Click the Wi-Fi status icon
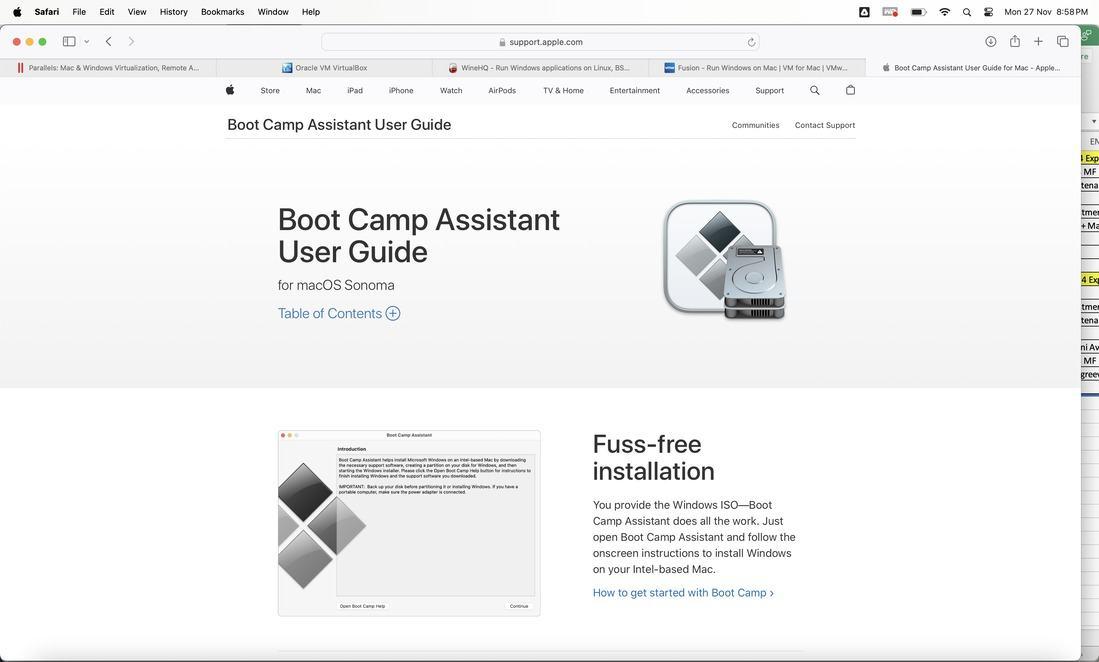 click(944, 12)
